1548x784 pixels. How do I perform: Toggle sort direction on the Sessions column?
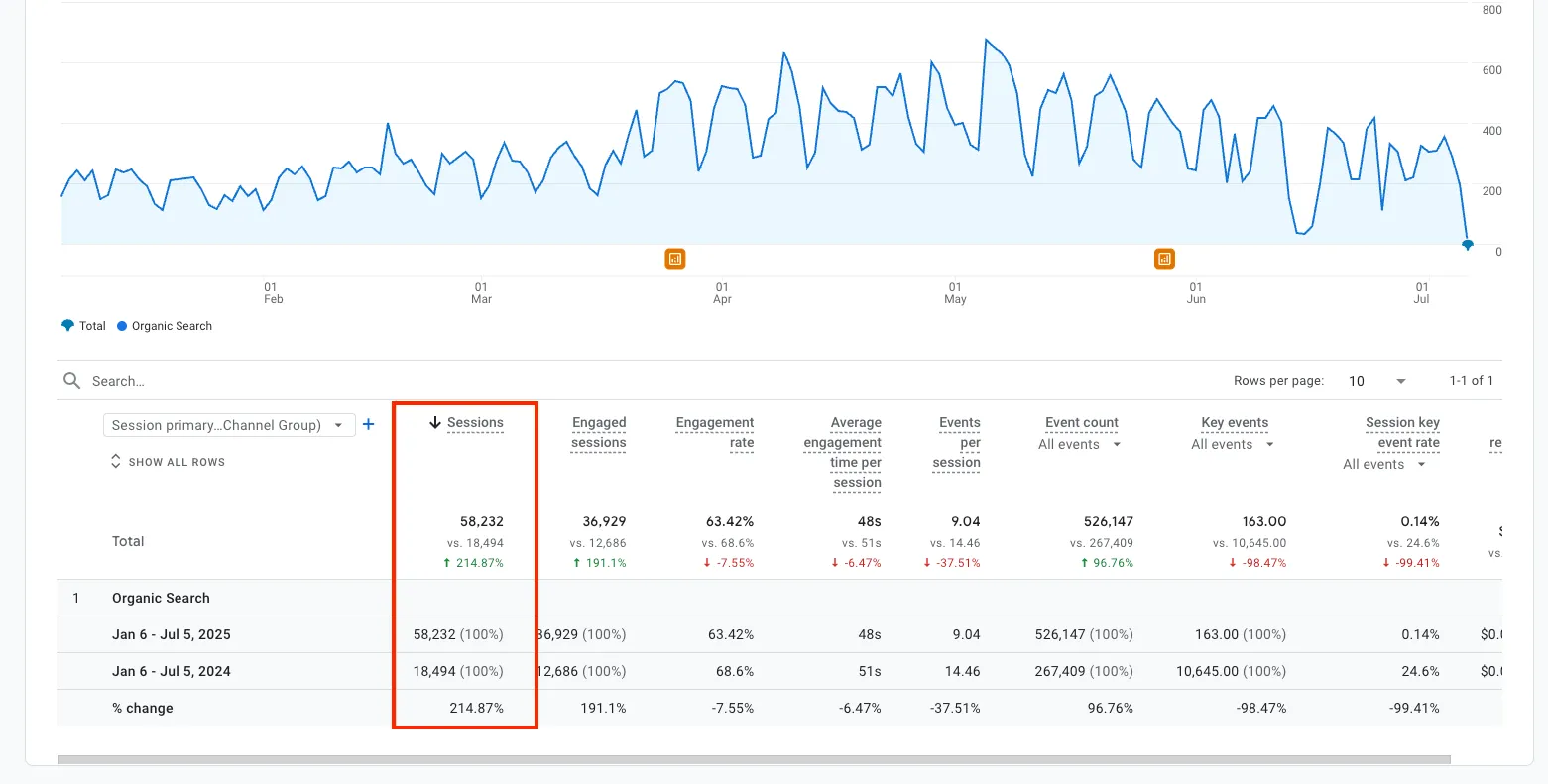477,422
